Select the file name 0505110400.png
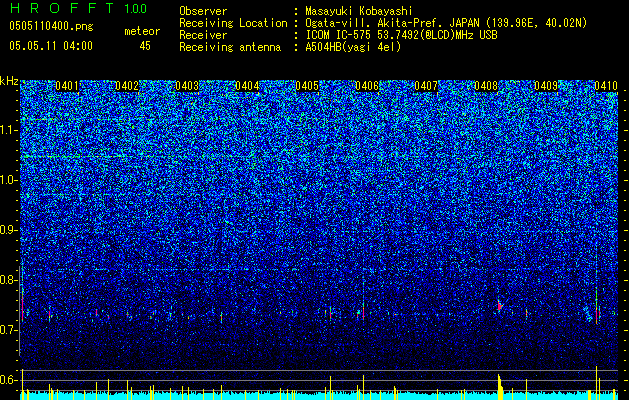The height and width of the screenshot is (400, 629). coord(51,26)
